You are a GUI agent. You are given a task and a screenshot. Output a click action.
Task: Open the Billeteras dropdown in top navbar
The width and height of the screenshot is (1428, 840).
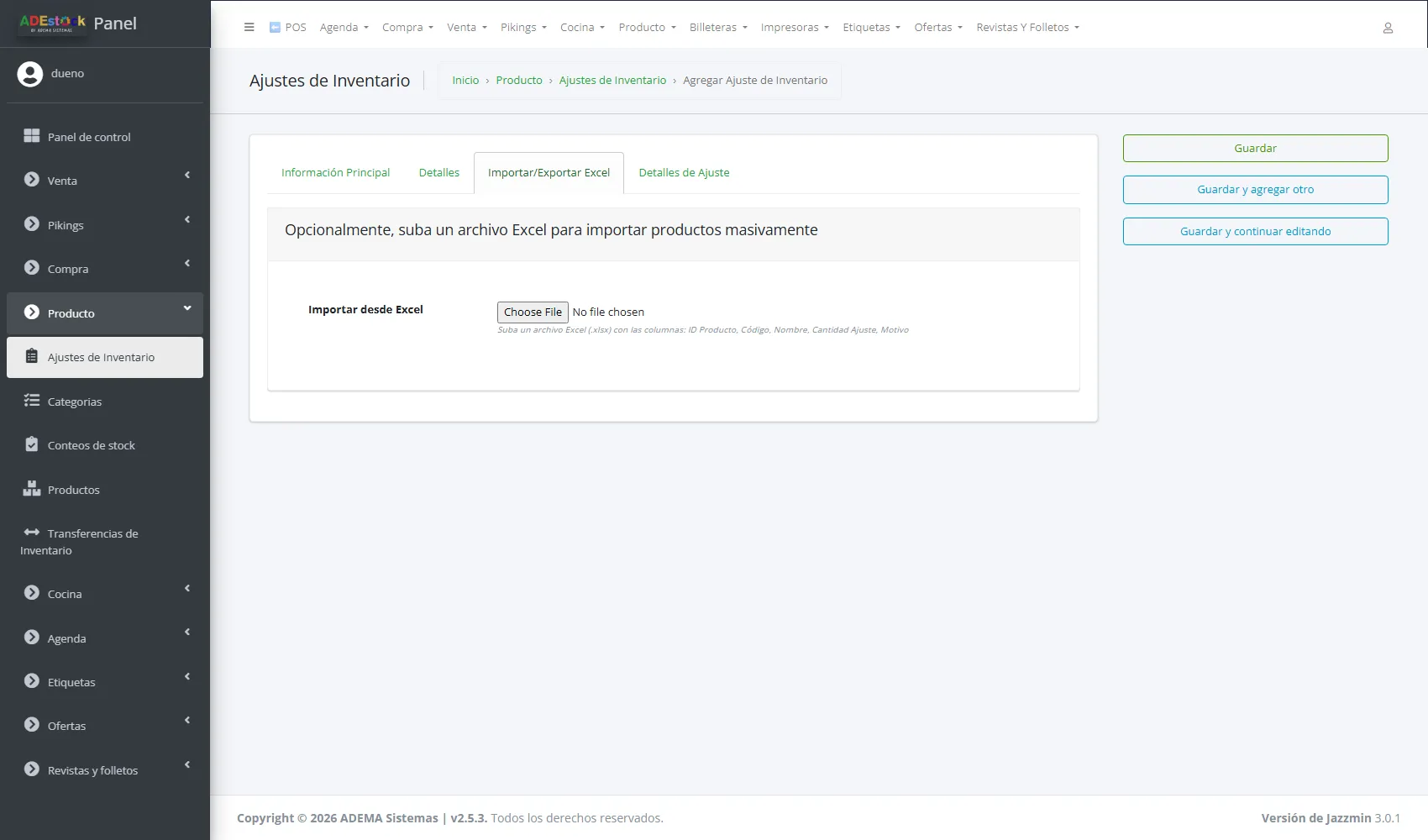718,28
